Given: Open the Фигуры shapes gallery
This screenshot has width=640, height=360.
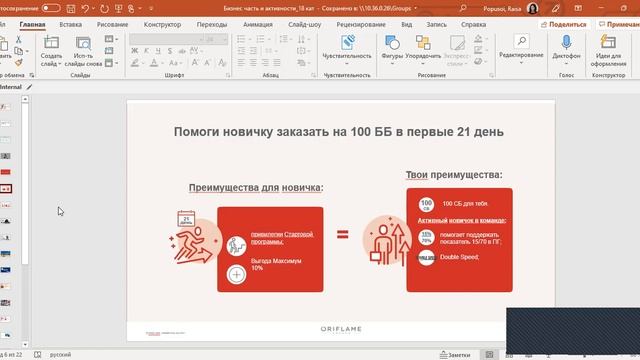Looking at the screenshot, I should click(x=392, y=51).
